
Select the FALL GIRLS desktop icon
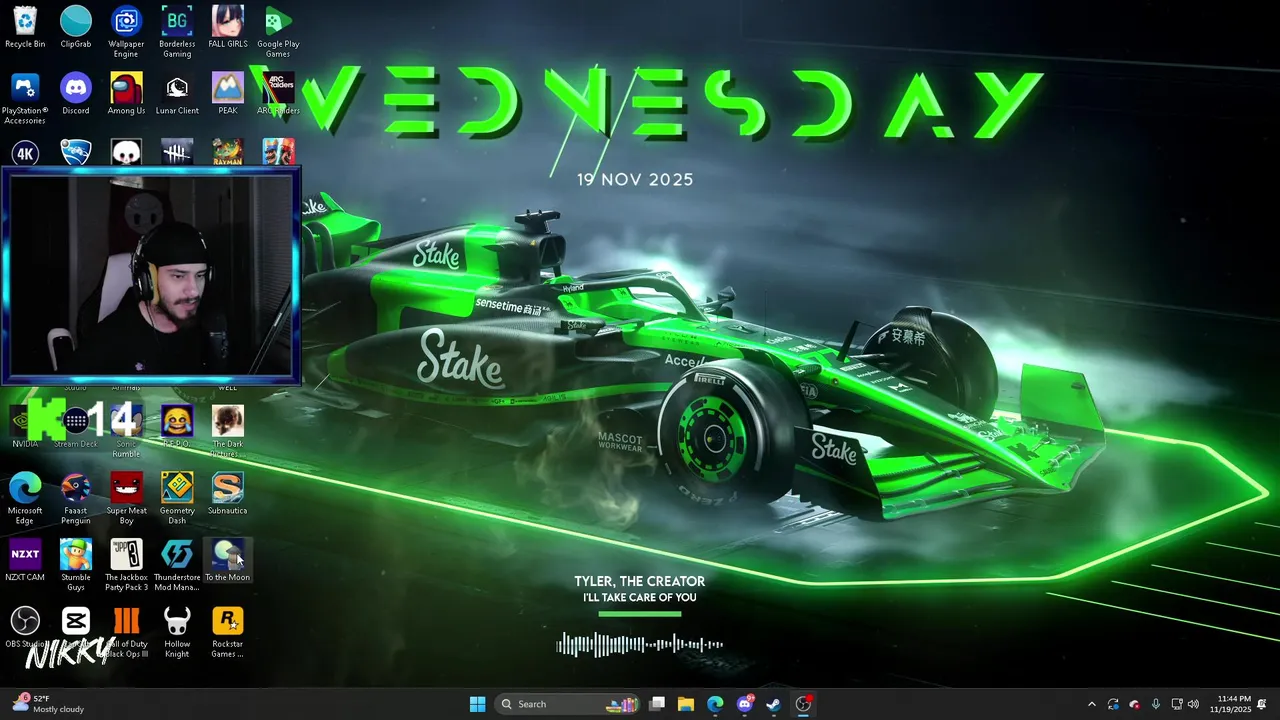pyautogui.click(x=228, y=27)
